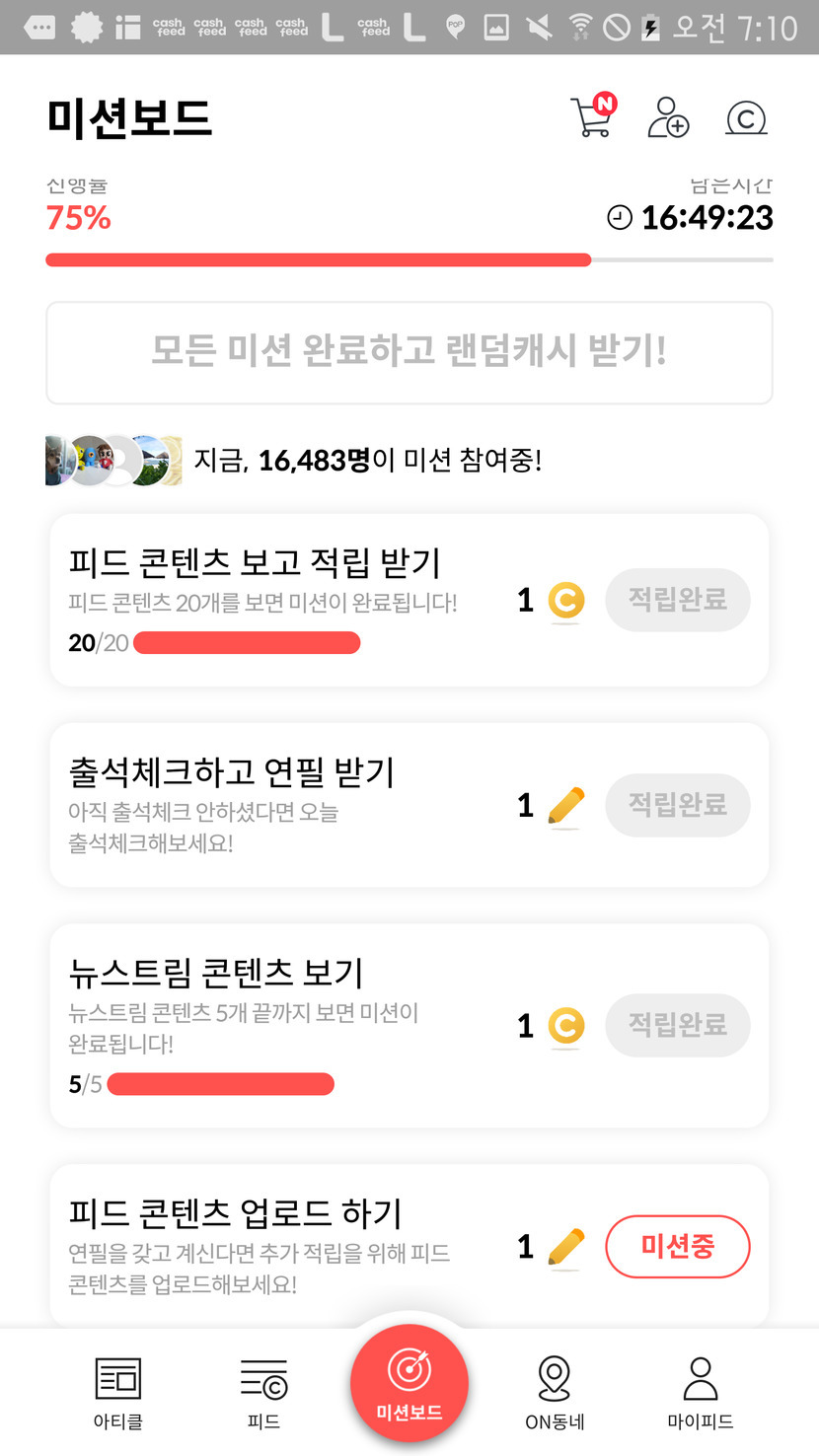This screenshot has height=1456, width=819.
Task: Tap 적립완료 on 뉴스트림 콘텐츠 보기
Action: [x=677, y=1026]
